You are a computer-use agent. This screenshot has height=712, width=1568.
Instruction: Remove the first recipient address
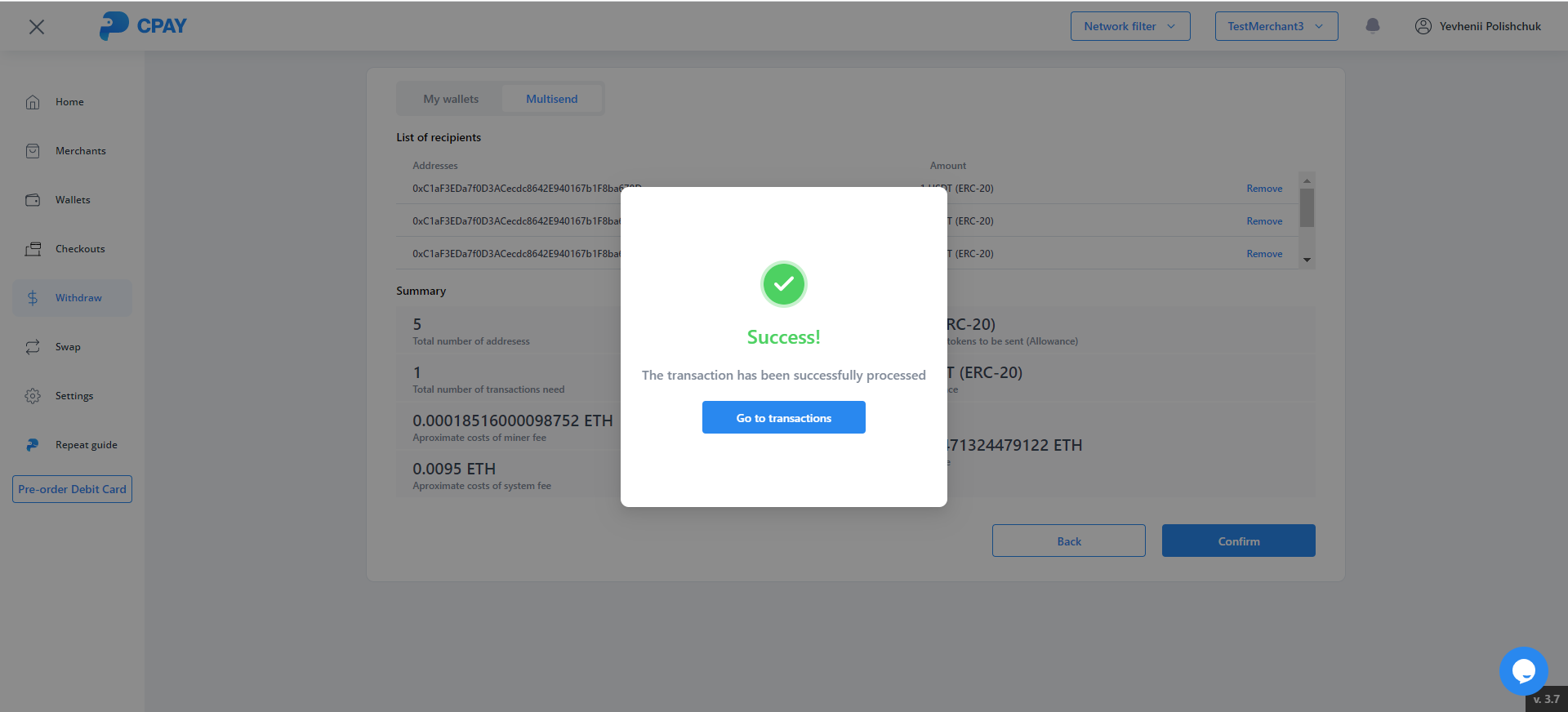1264,189
